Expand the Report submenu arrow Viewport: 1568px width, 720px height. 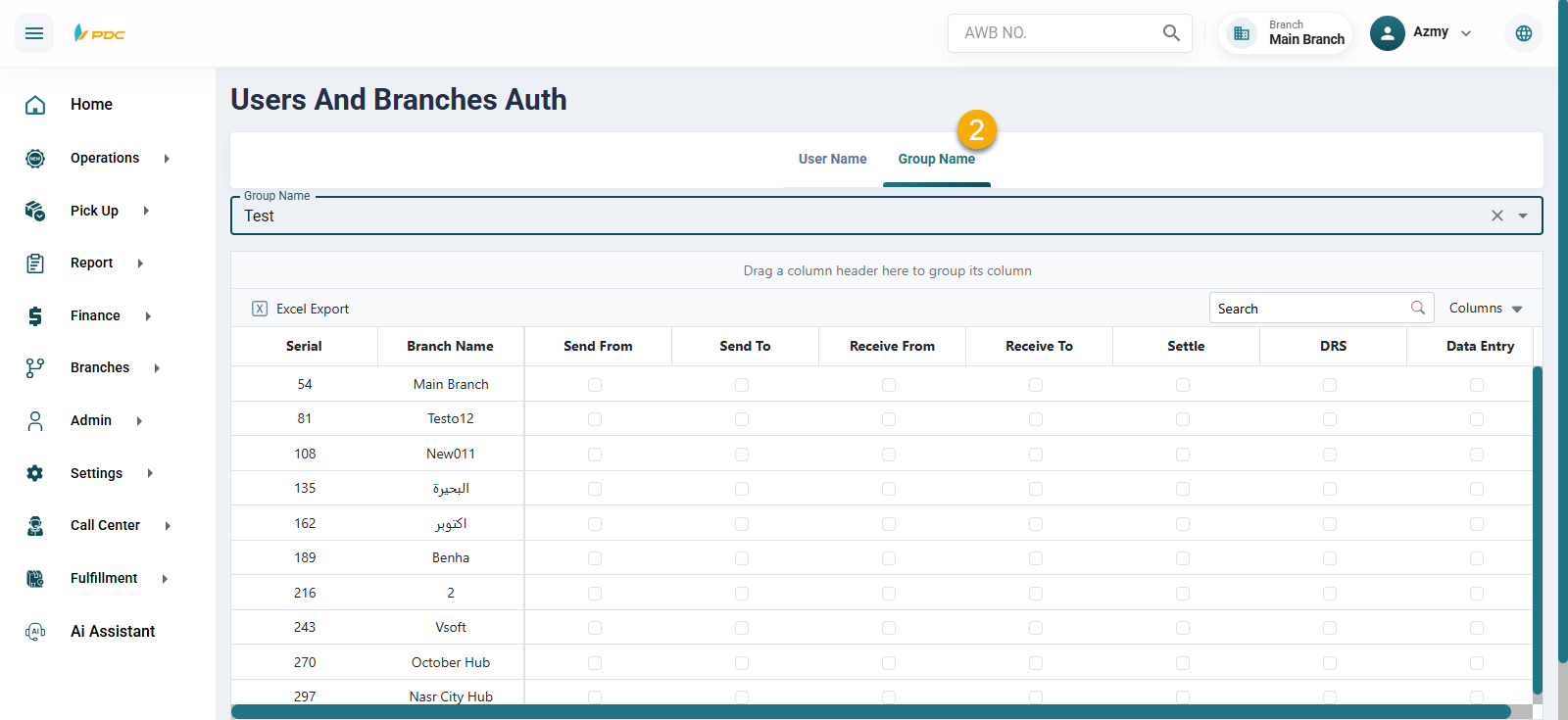coord(140,263)
